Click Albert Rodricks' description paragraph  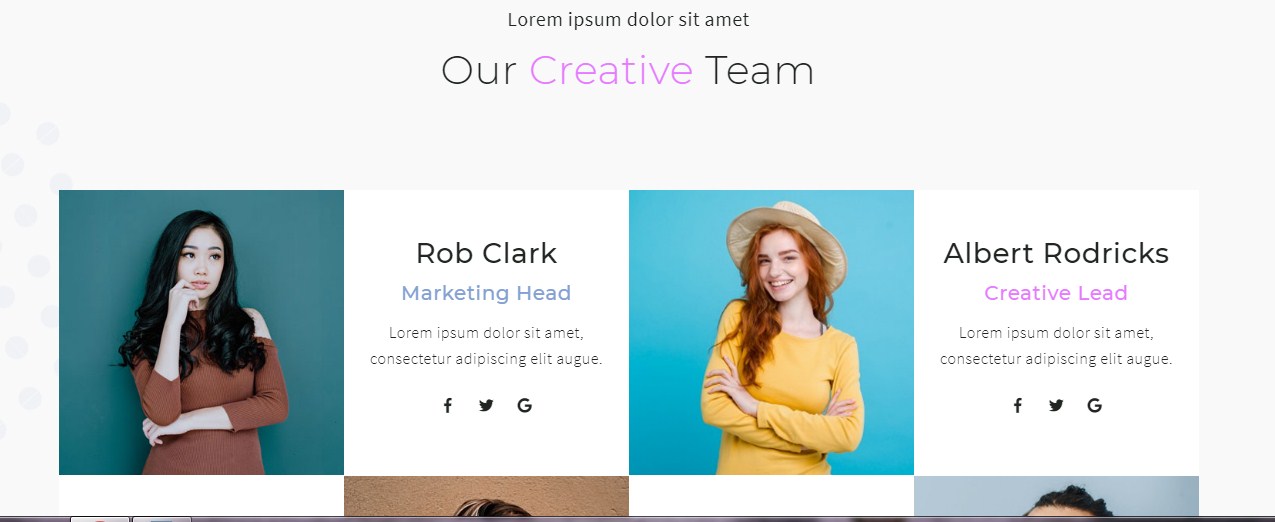[1056, 345]
